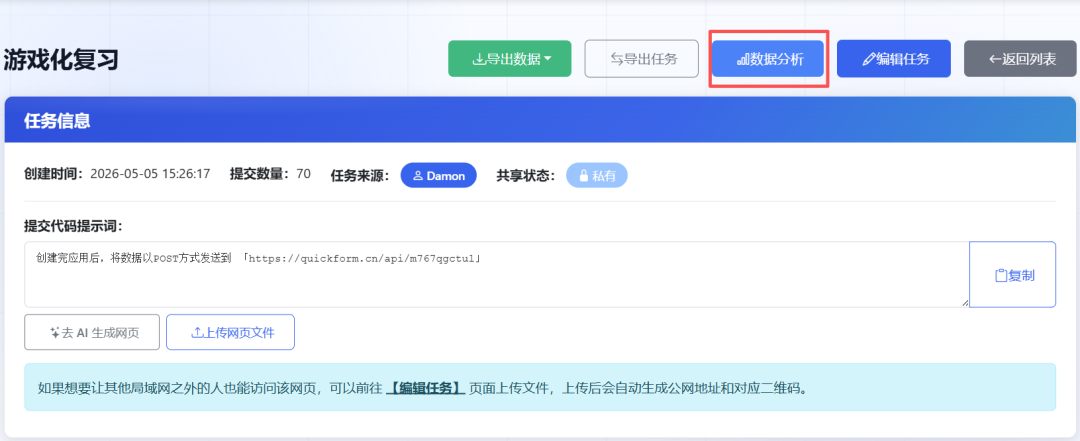Click 上传网页文件 upload button

[x=231, y=332]
